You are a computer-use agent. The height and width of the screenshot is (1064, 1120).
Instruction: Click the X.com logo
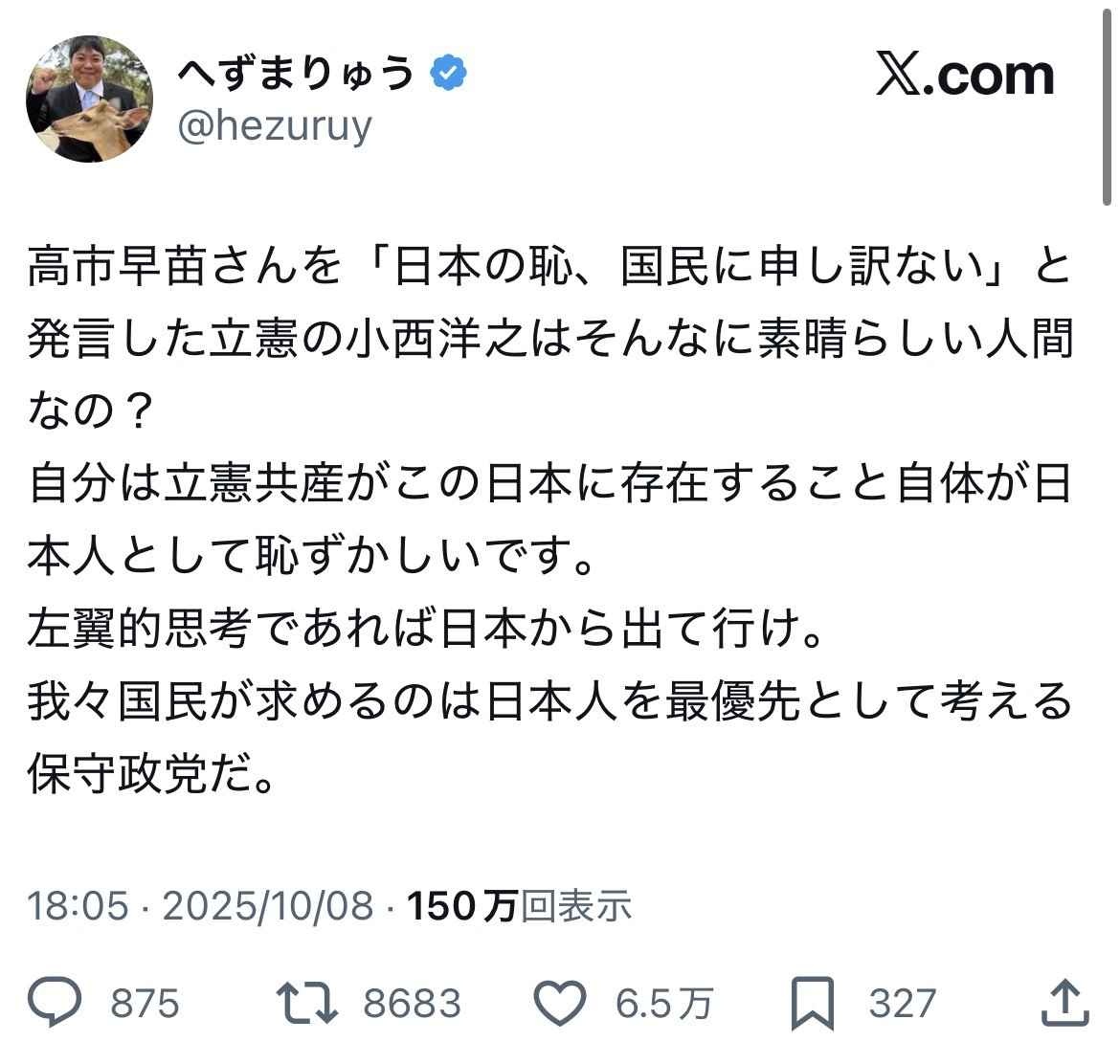965,77
